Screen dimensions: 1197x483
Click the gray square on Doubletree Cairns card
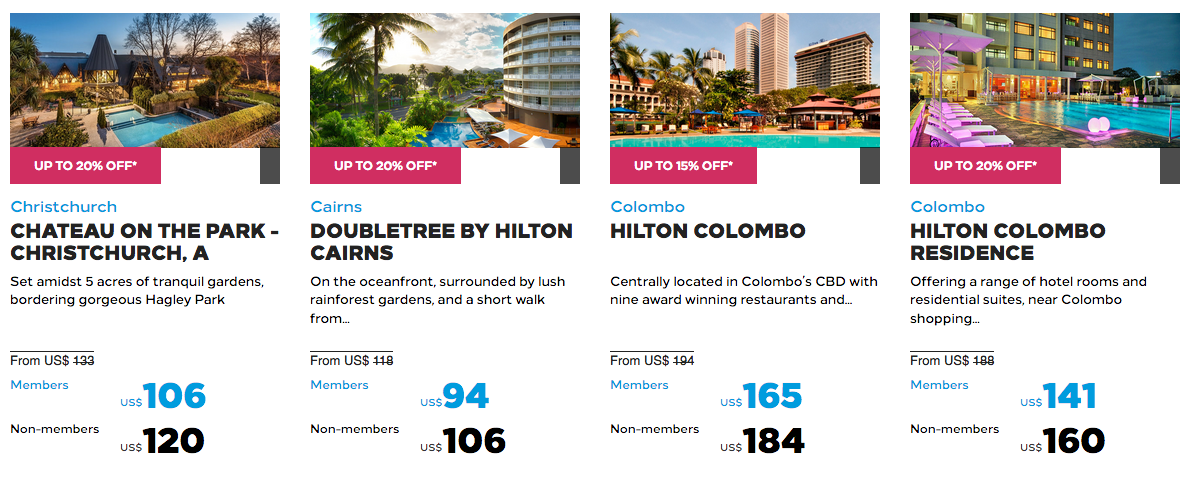pyautogui.click(x=570, y=166)
